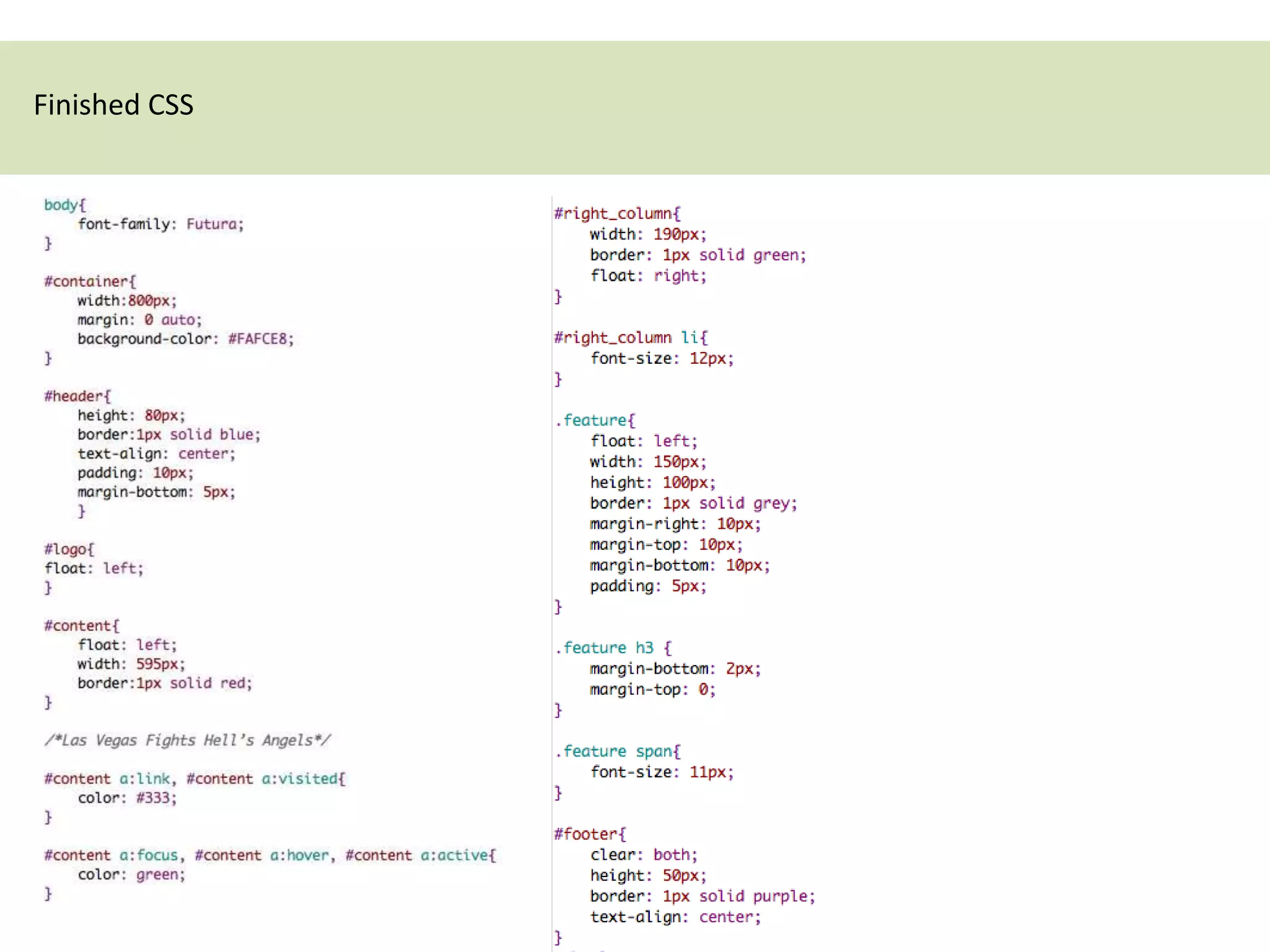Click '#content a:link, #content a:visited{' selector
The height and width of the screenshot is (952, 1270).
click(x=195, y=779)
